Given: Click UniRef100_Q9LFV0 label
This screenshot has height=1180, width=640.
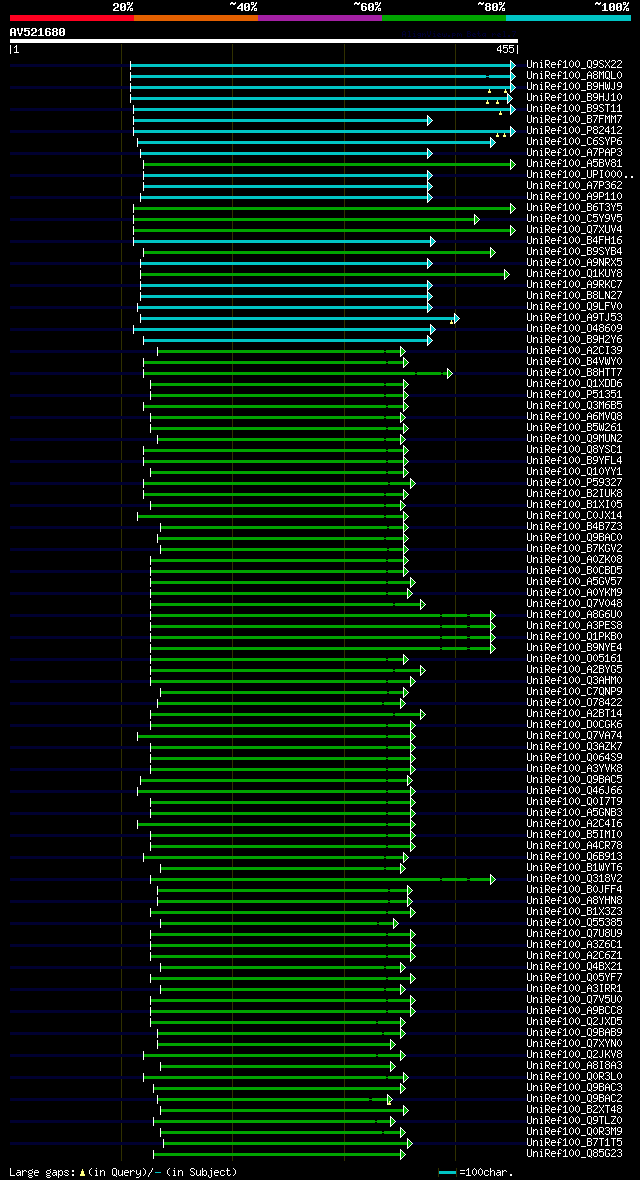Looking at the screenshot, I should [x=574, y=306].
